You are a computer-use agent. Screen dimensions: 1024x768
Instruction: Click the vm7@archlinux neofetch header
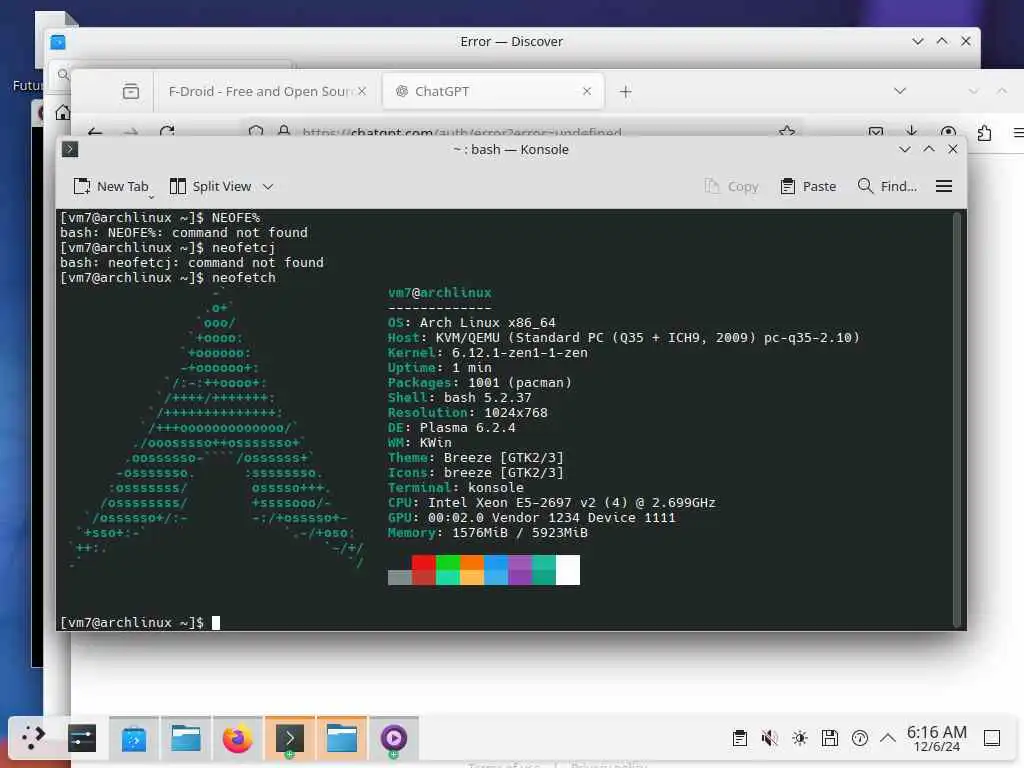coord(440,293)
